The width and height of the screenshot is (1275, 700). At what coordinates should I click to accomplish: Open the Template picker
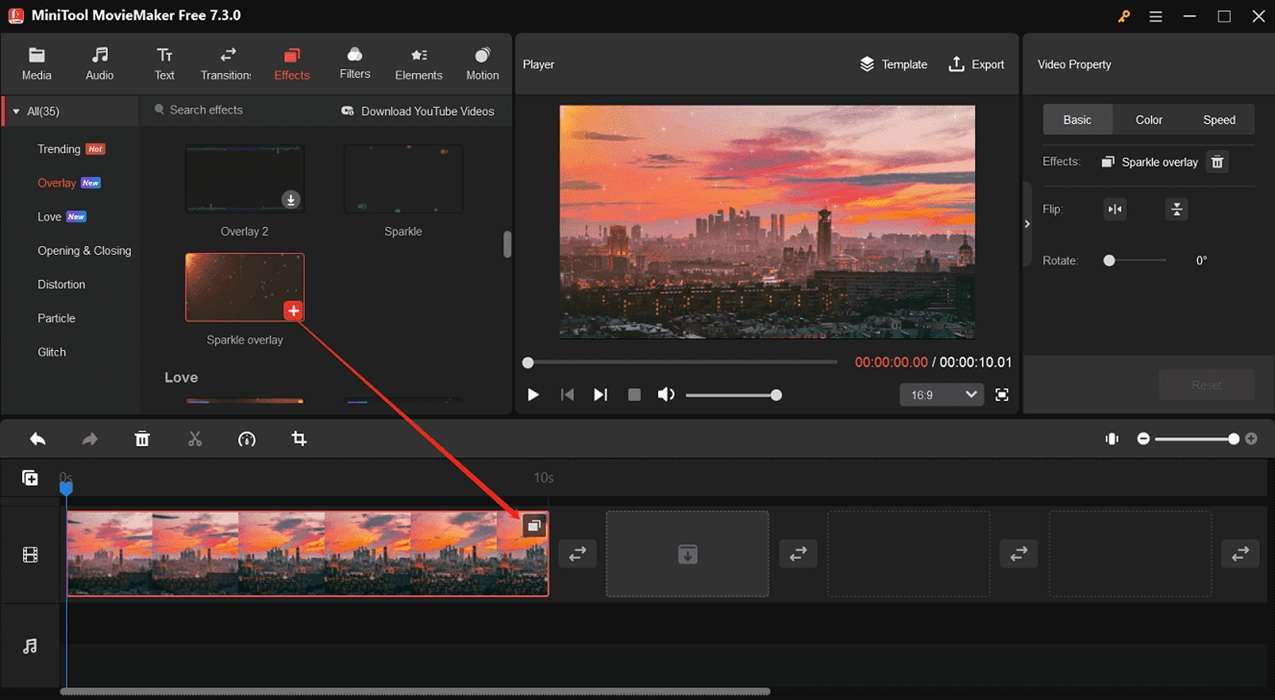coord(894,64)
